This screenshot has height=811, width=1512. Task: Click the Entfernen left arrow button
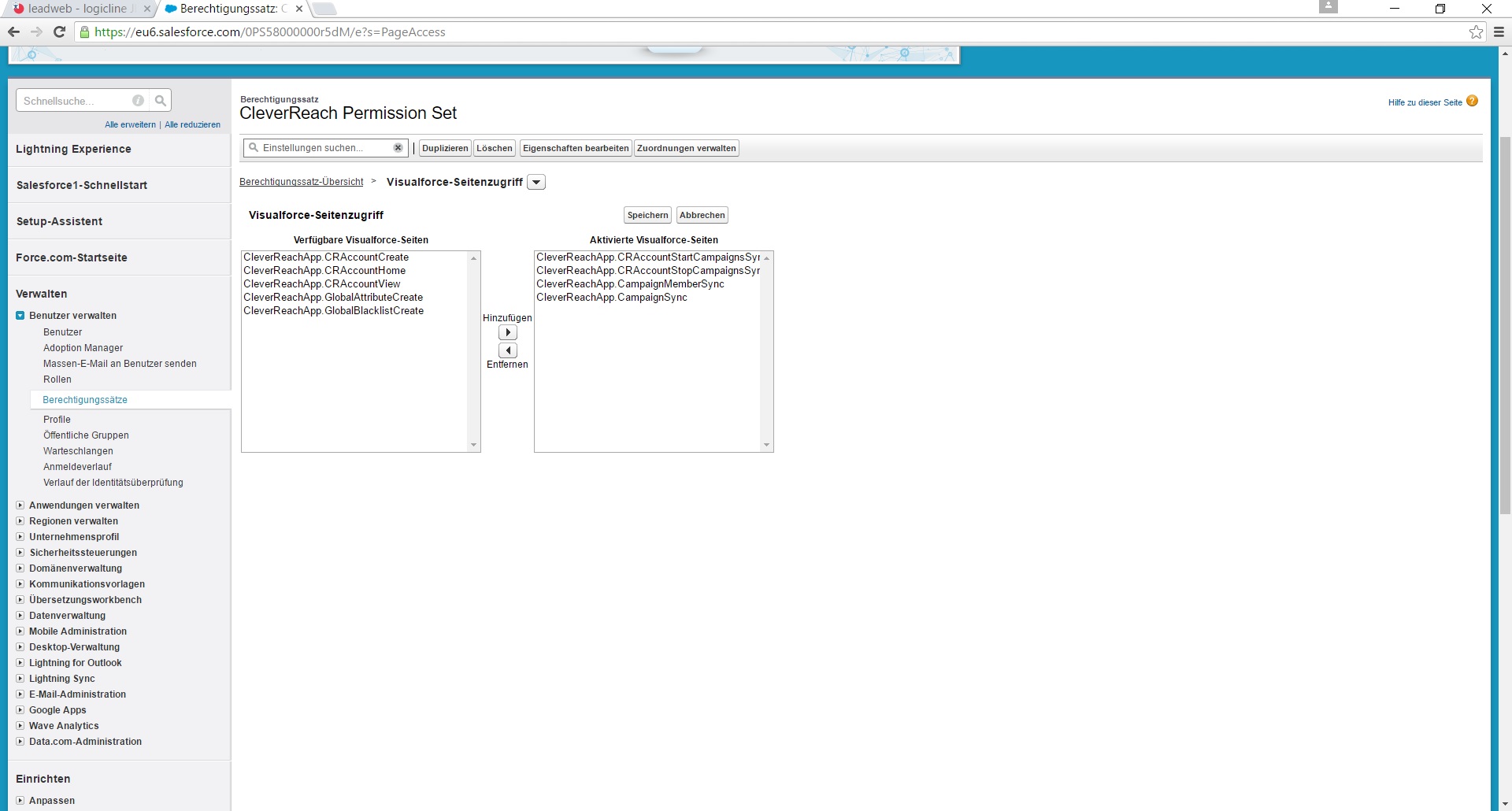(x=508, y=350)
